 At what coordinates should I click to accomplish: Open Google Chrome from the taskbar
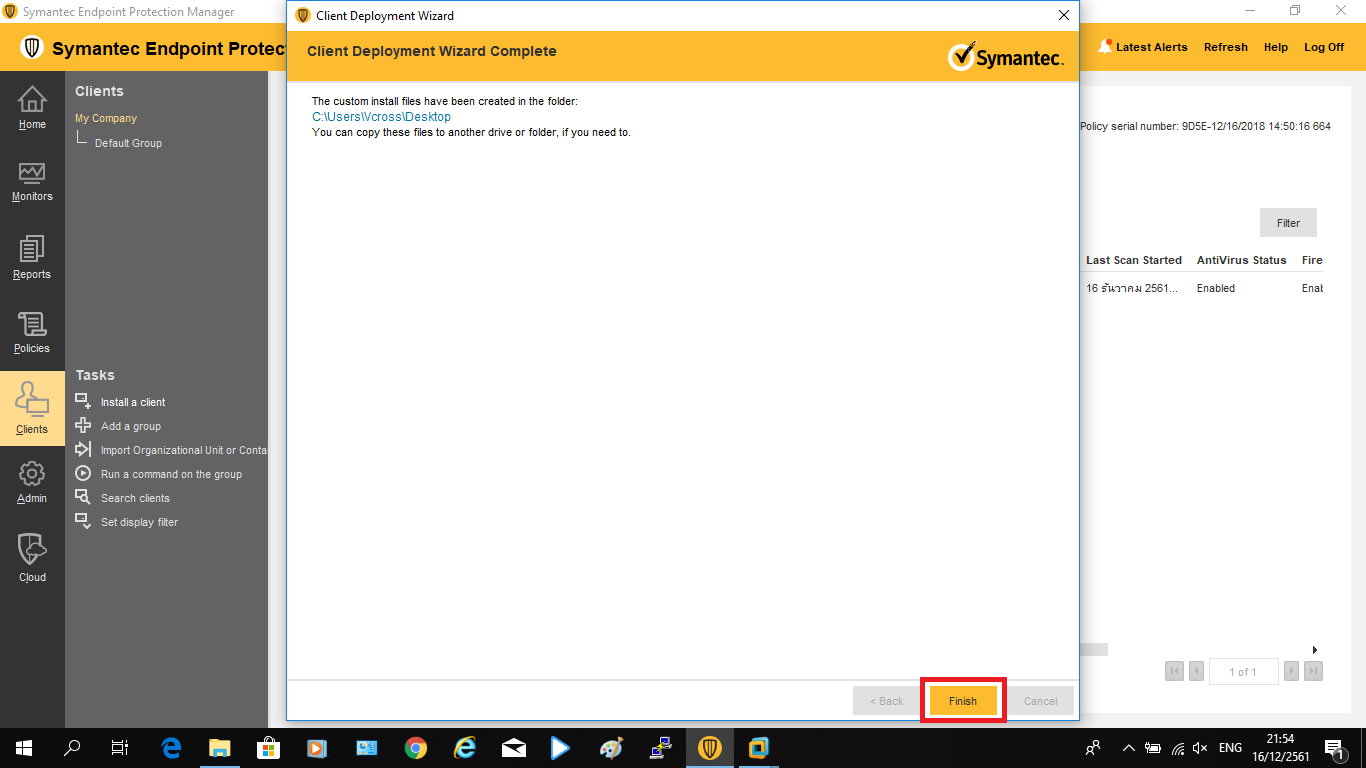tap(416, 748)
